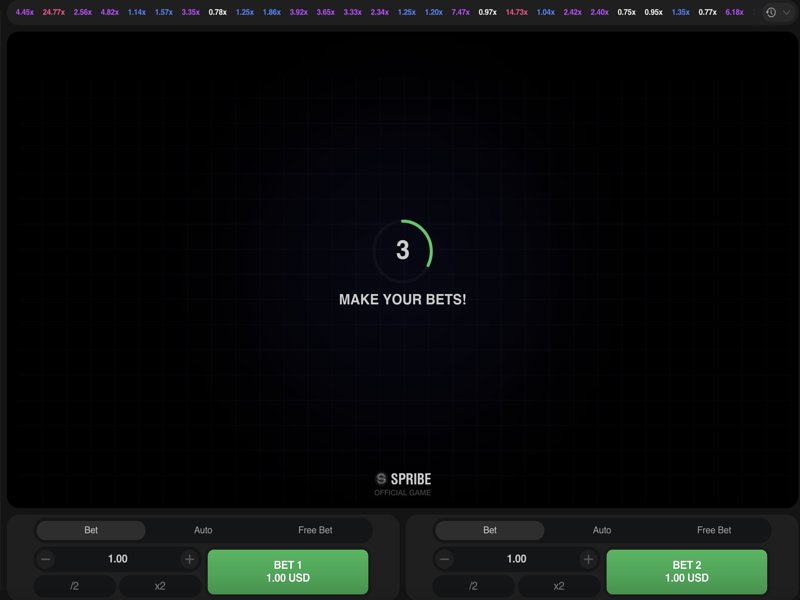The width and height of the screenshot is (800, 600).
Task: Switch to Auto tab in Bet 1 panel
Action: (203, 530)
